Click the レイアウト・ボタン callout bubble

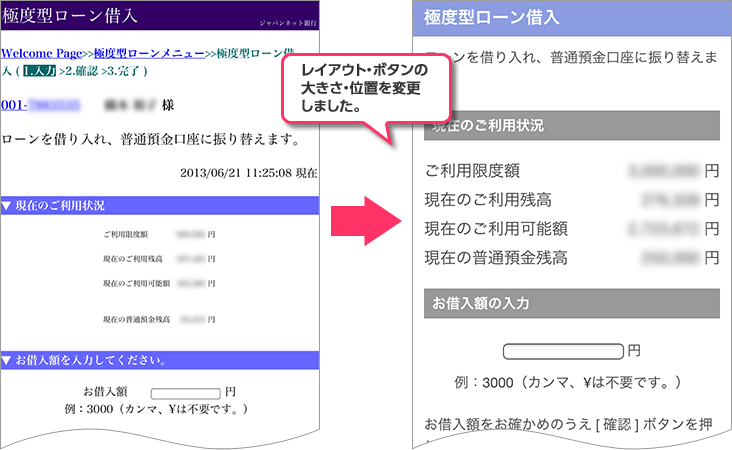(x=364, y=88)
